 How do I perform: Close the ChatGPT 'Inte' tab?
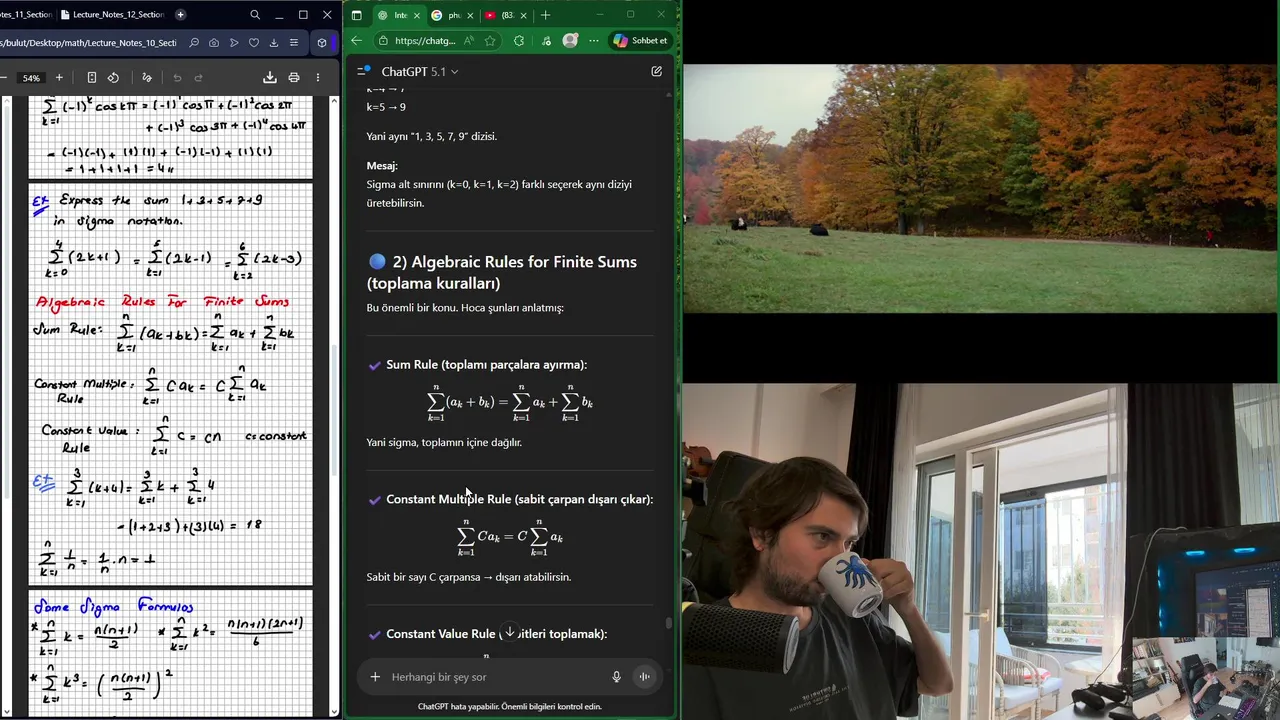pyautogui.click(x=417, y=15)
